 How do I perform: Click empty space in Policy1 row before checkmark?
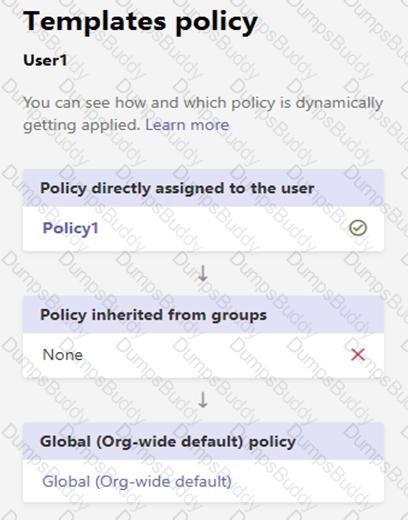pyautogui.click(x=223, y=229)
